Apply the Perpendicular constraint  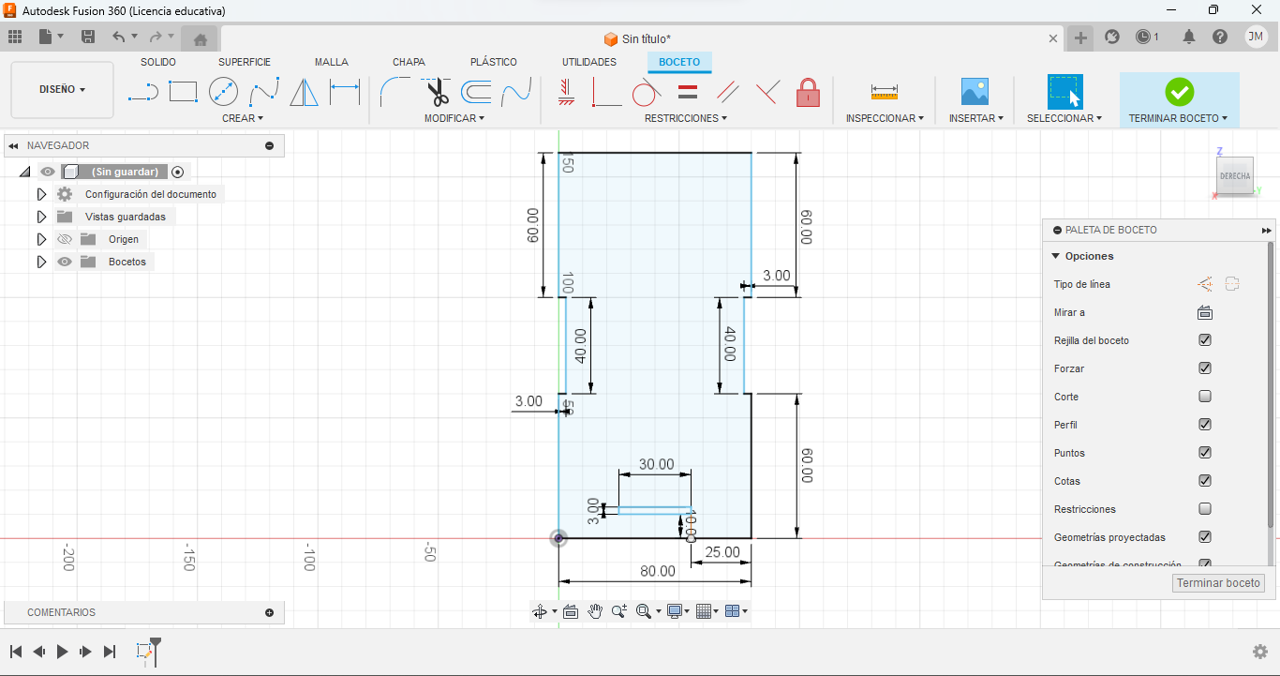[606, 93]
